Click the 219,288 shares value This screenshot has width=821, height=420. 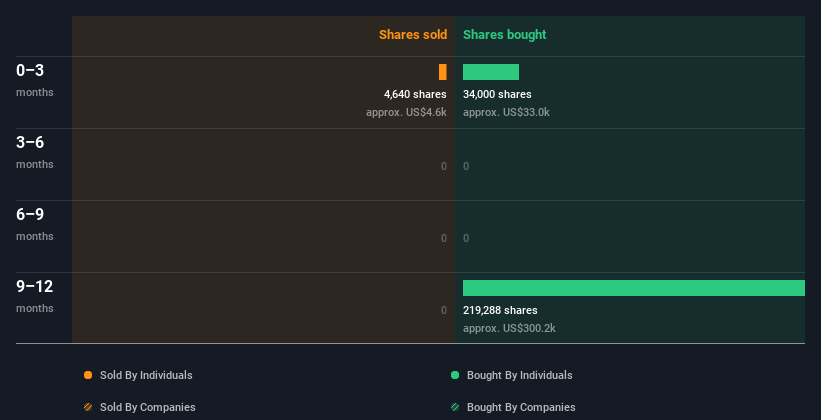tap(500, 310)
